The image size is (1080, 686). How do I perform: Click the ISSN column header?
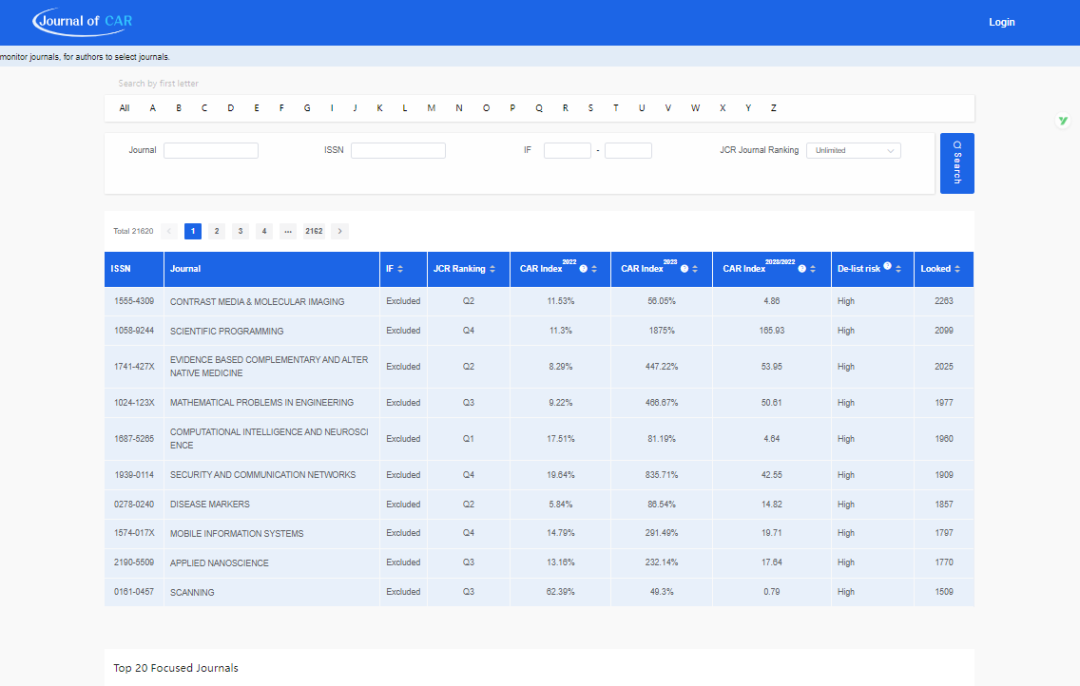point(134,269)
